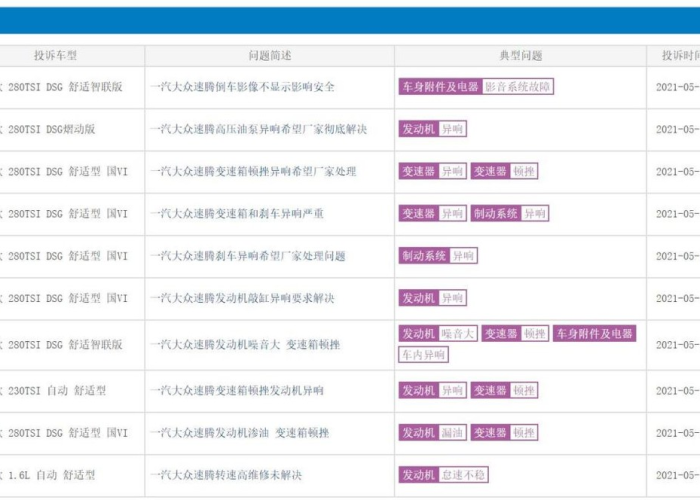
Task: Click the 发动机 漏油 tag
Action: coord(433,433)
